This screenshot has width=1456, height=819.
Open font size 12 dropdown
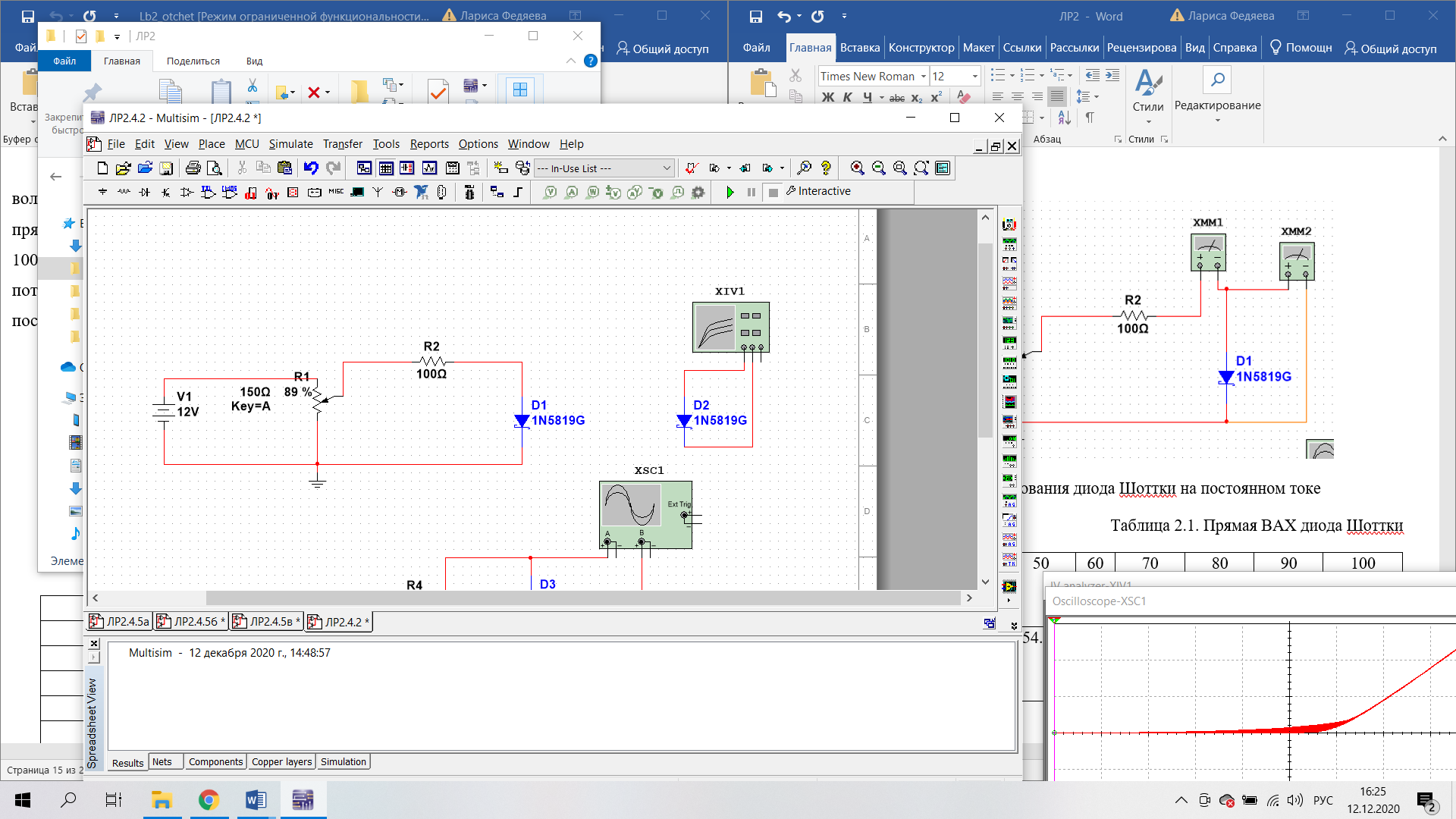click(x=975, y=77)
